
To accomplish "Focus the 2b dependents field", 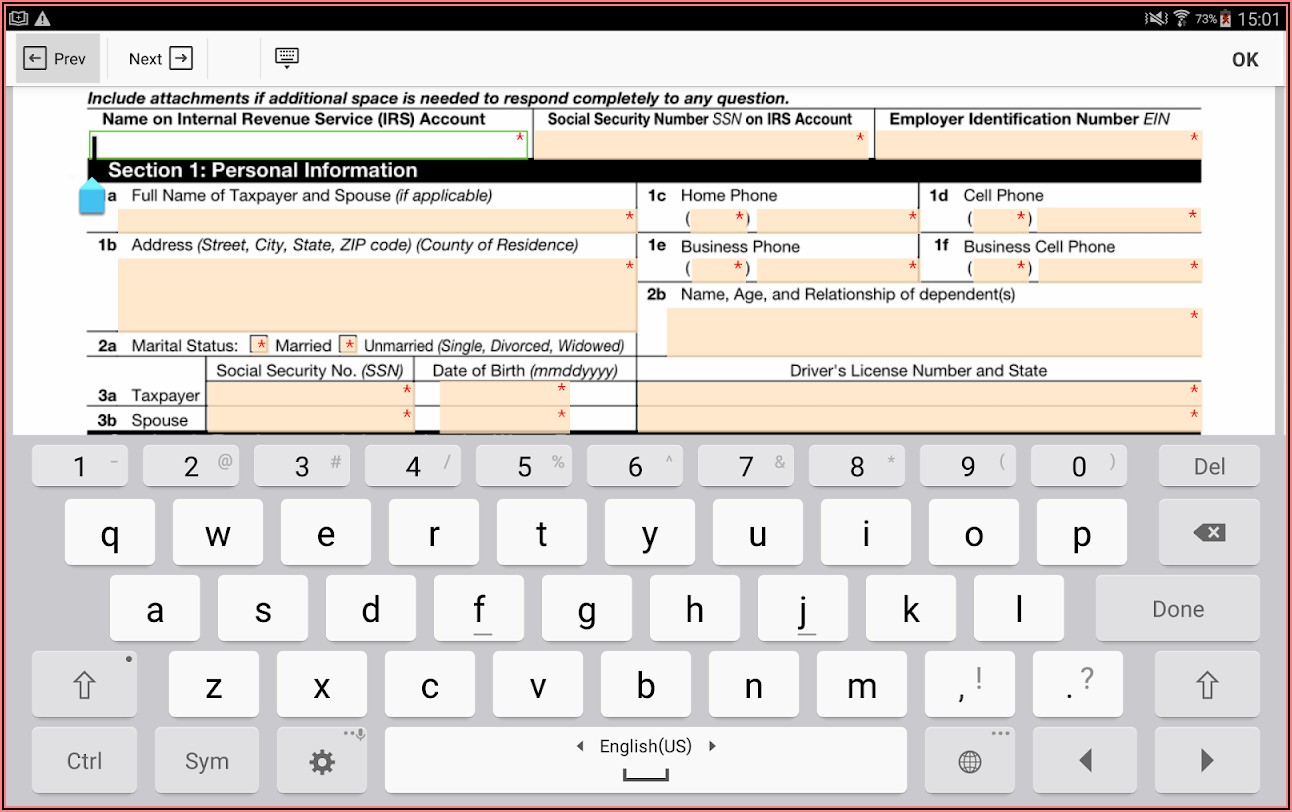I will point(934,332).
